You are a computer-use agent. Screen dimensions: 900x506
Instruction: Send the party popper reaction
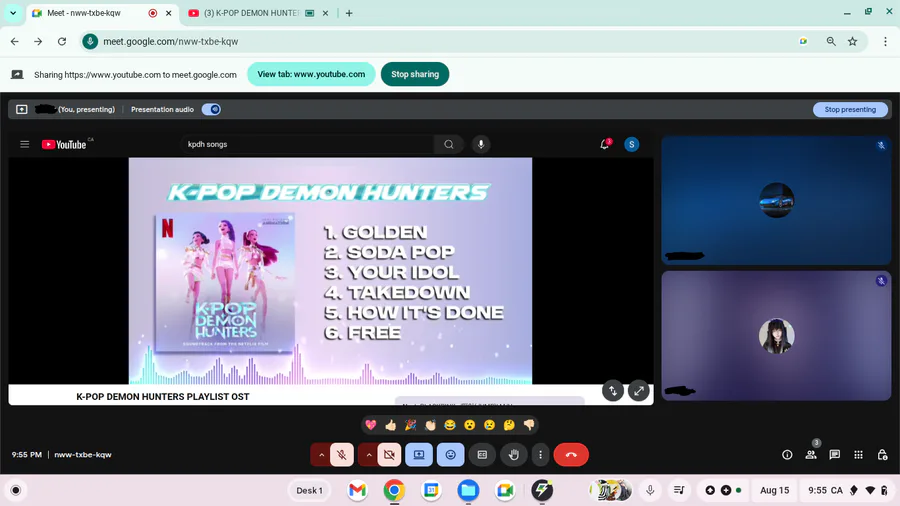coord(410,425)
